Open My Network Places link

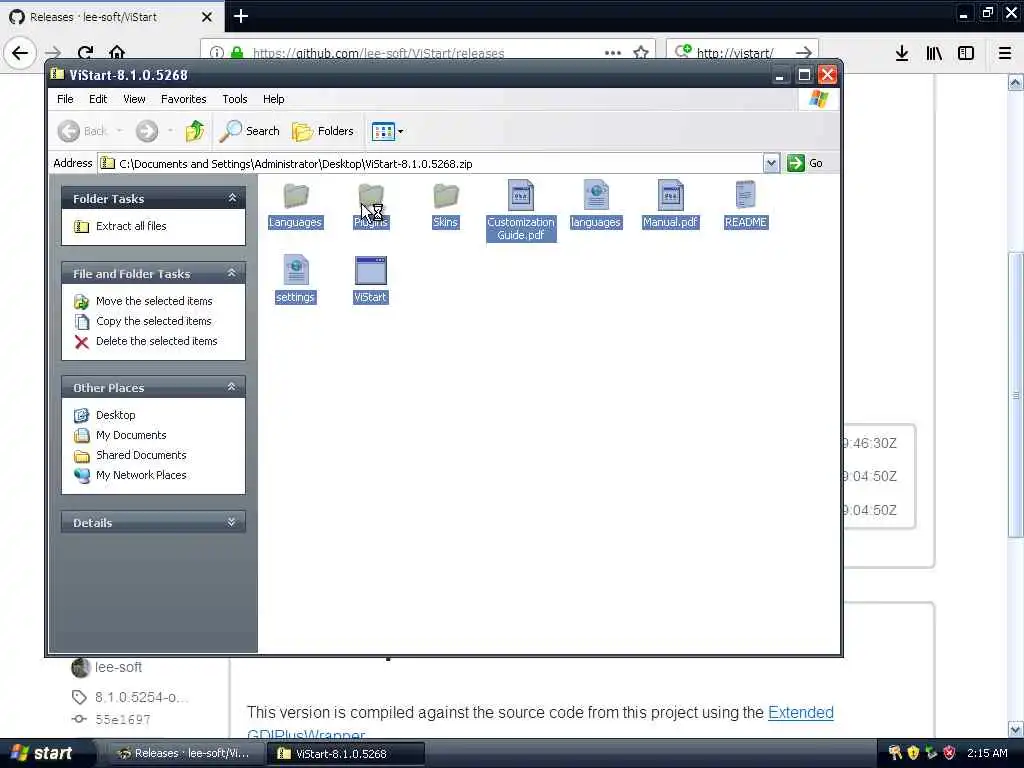pos(141,475)
